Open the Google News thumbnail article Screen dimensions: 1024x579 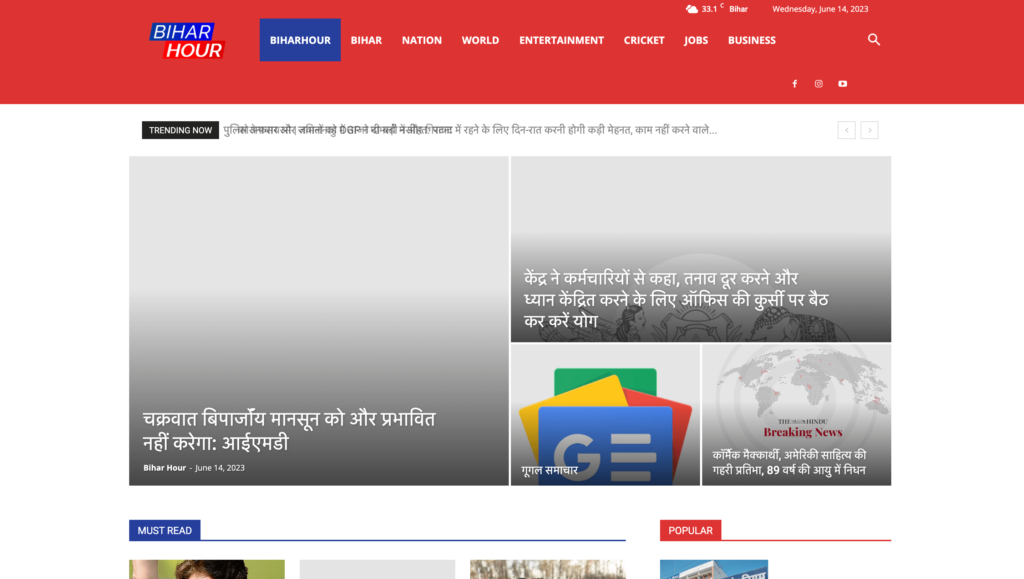point(605,415)
